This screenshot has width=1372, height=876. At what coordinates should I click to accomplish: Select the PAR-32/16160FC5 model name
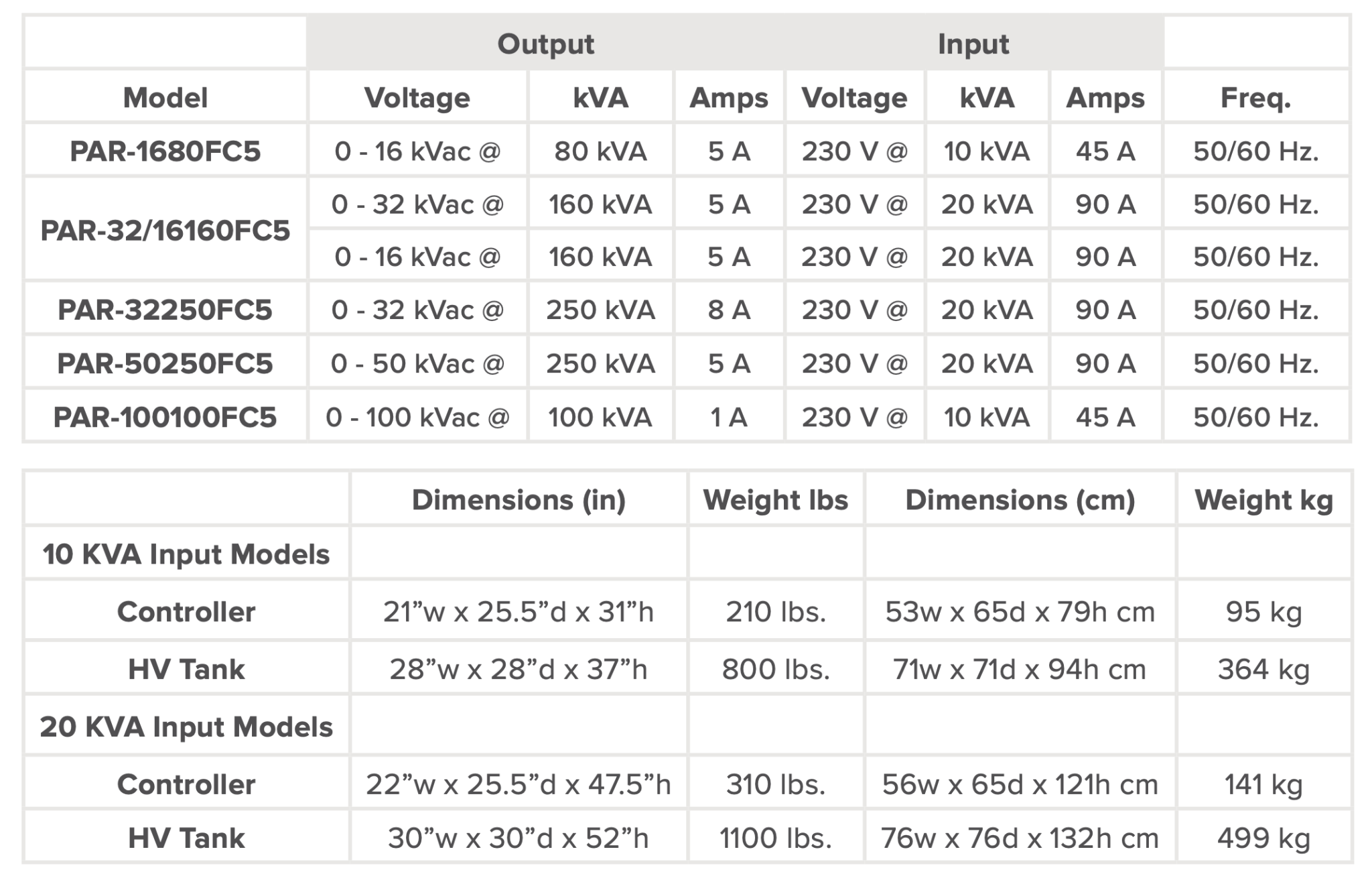pyautogui.click(x=165, y=231)
